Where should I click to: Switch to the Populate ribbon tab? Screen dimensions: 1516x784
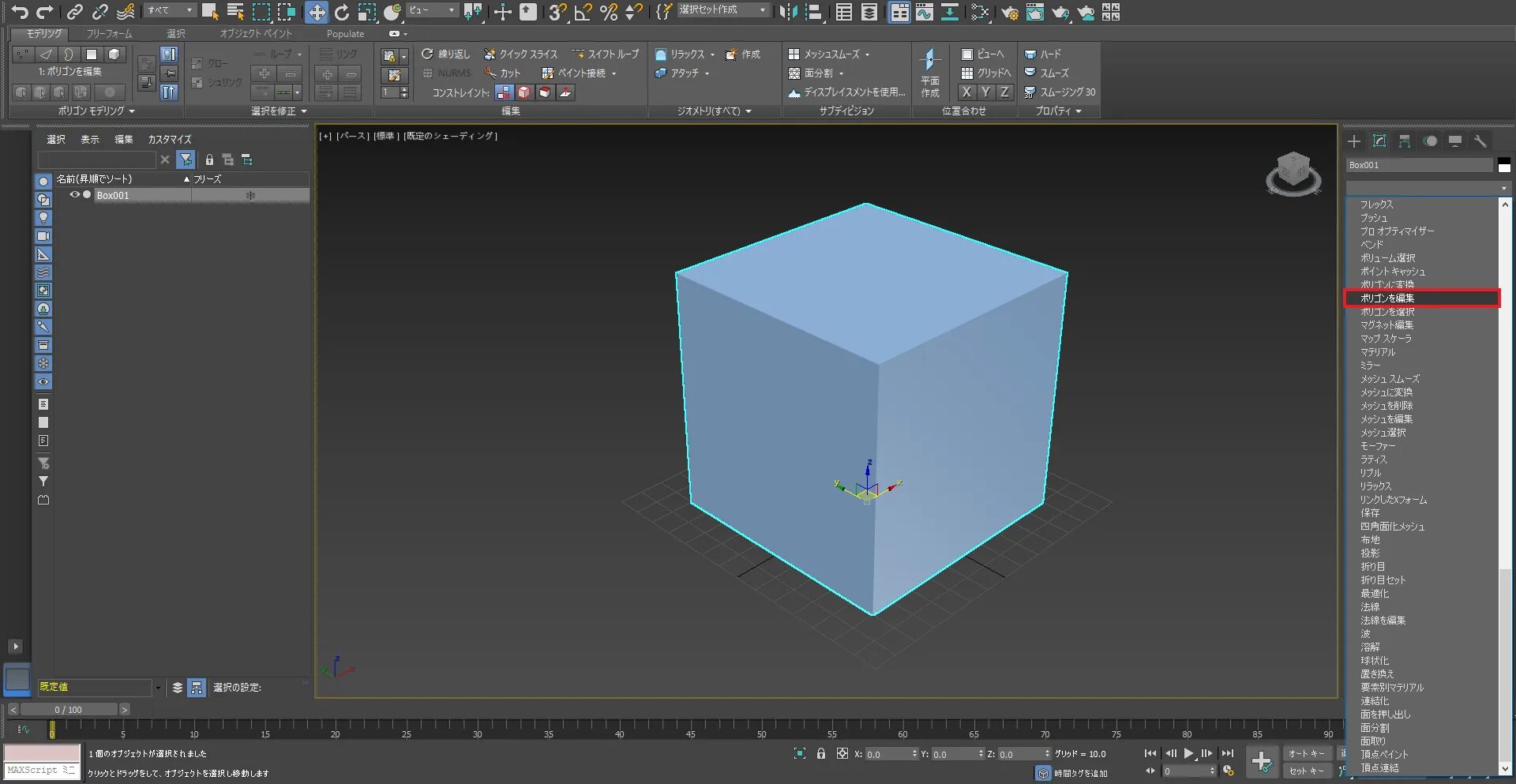click(345, 34)
